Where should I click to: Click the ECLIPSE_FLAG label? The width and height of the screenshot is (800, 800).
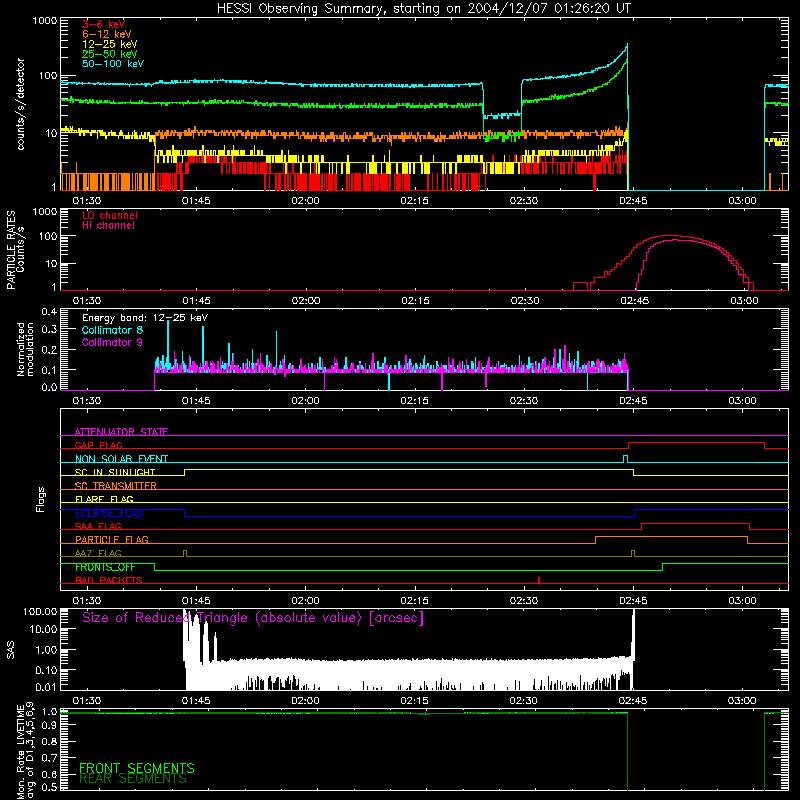[x=109, y=513]
